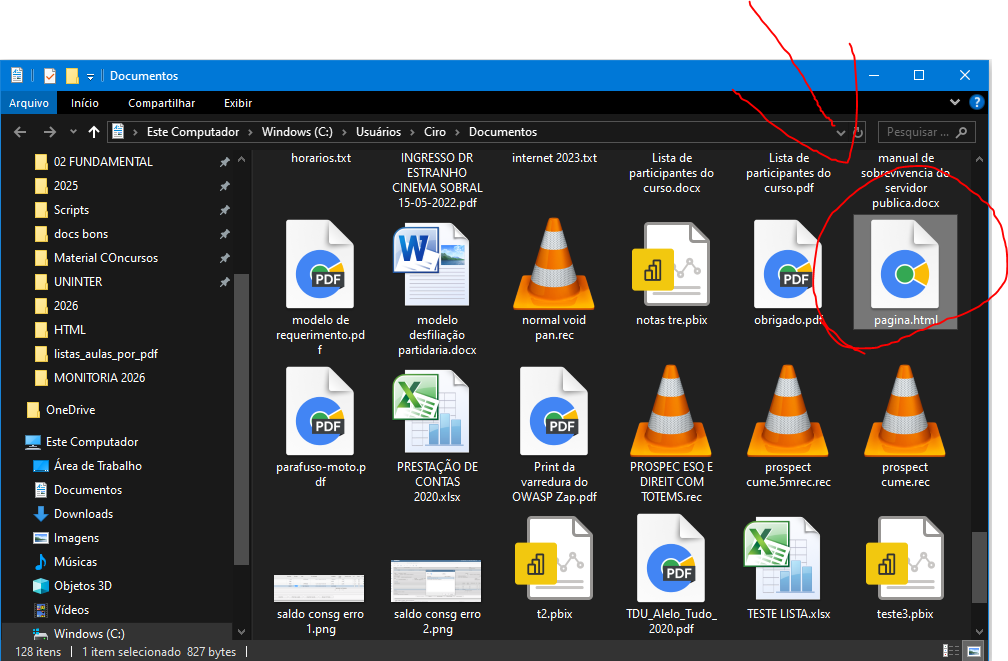The width and height of the screenshot is (1008, 661).
Task: Open the recent locations dropdown beside Forward
Action: tap(72, 132)
